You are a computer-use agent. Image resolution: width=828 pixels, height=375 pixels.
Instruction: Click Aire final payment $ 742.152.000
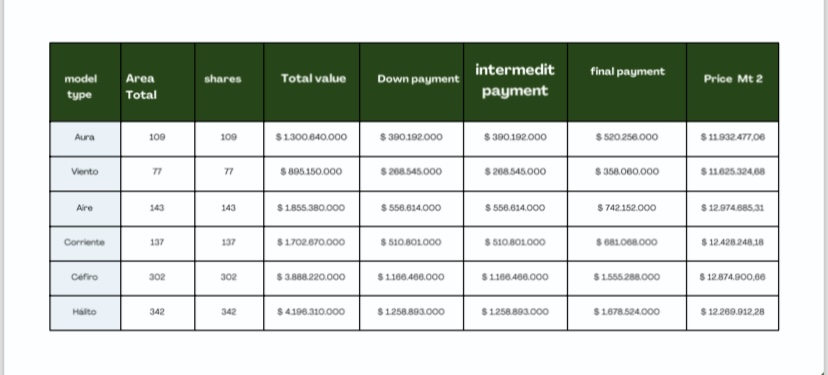(627, 208)
